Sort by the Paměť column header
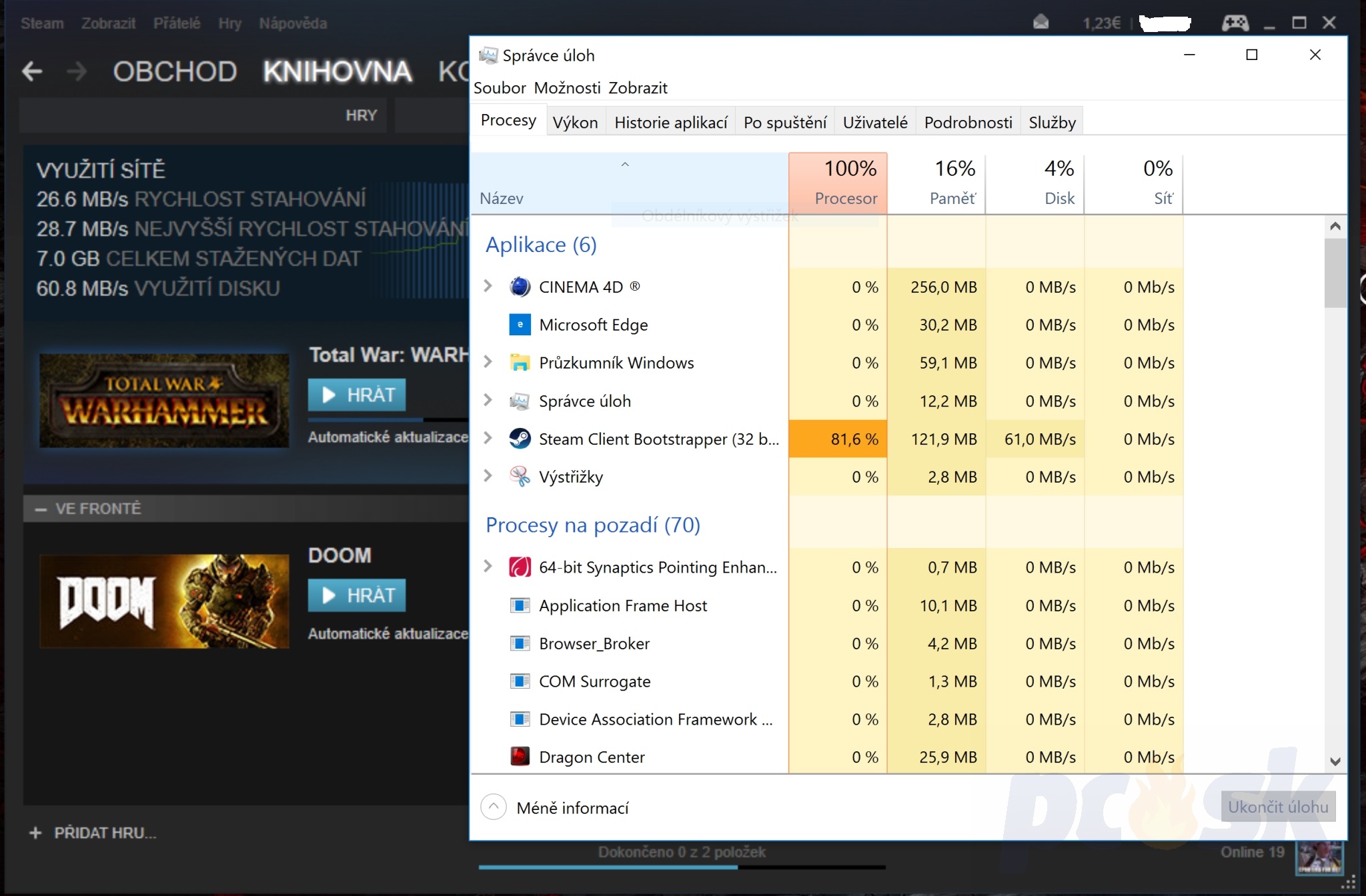 pos(936,183)
